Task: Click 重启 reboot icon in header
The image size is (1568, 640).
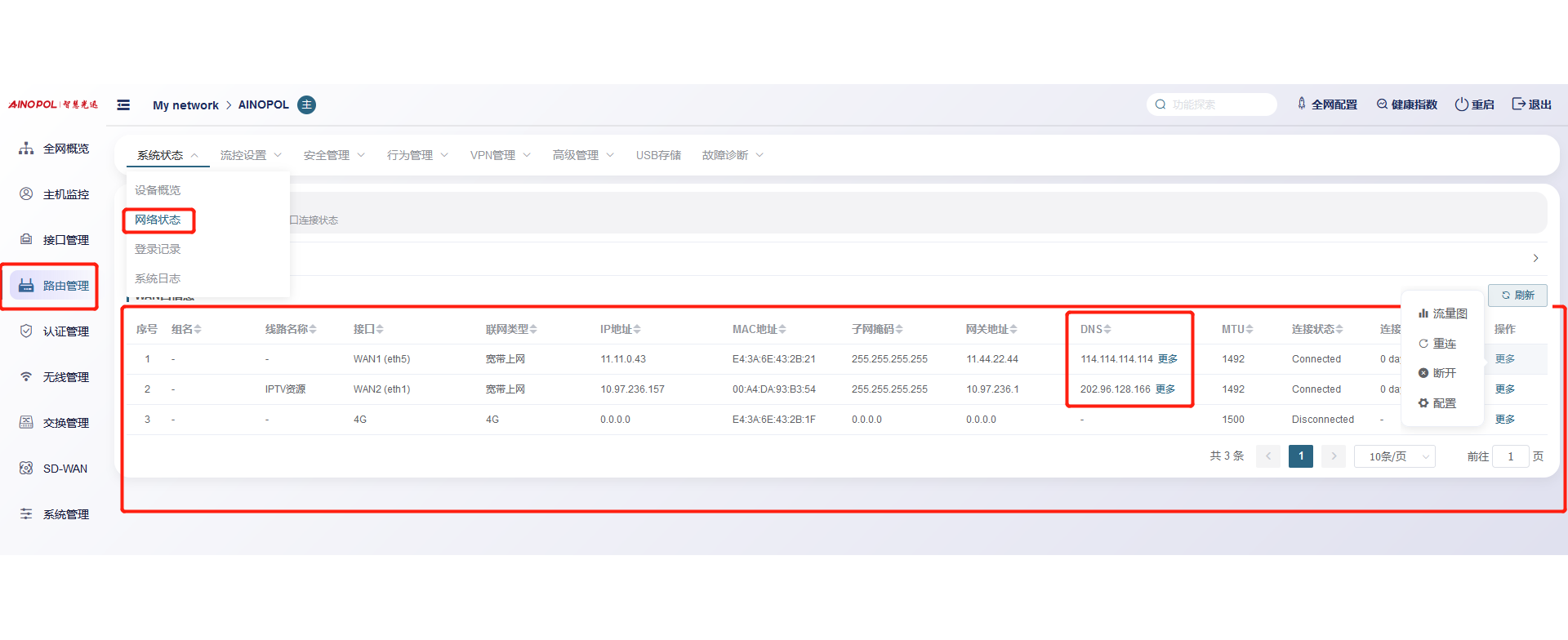Action: tap(1475, 104)
